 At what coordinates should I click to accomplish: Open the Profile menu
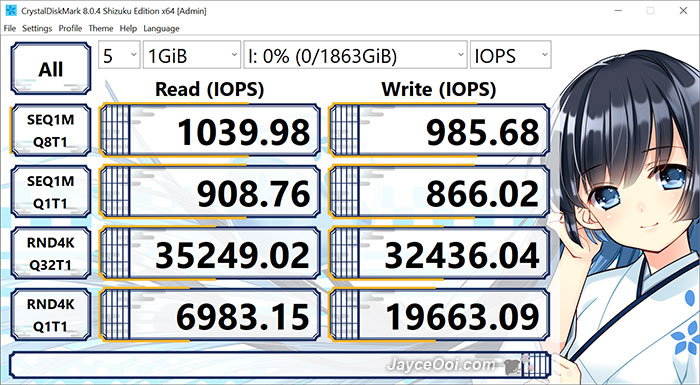coord(70,28)
